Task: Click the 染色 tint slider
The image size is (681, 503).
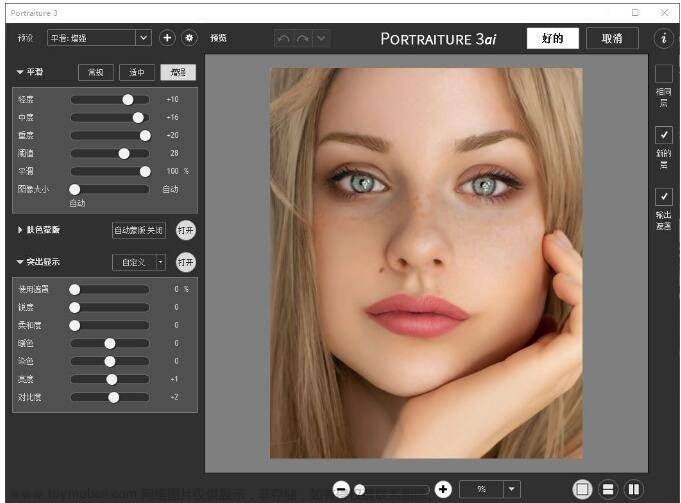Action: [110, 361]
